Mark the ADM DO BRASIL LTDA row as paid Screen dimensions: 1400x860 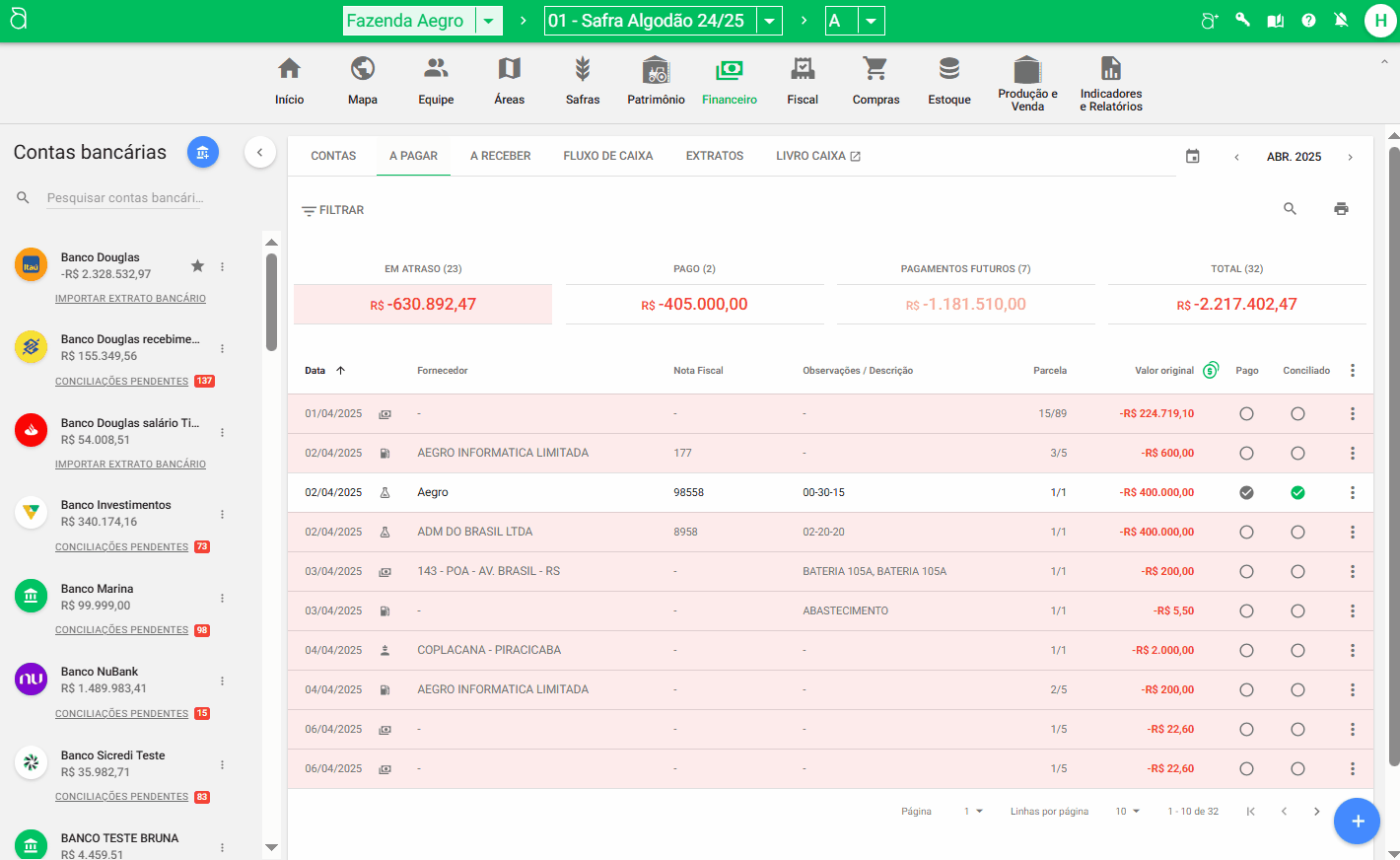click(1246, 533)
